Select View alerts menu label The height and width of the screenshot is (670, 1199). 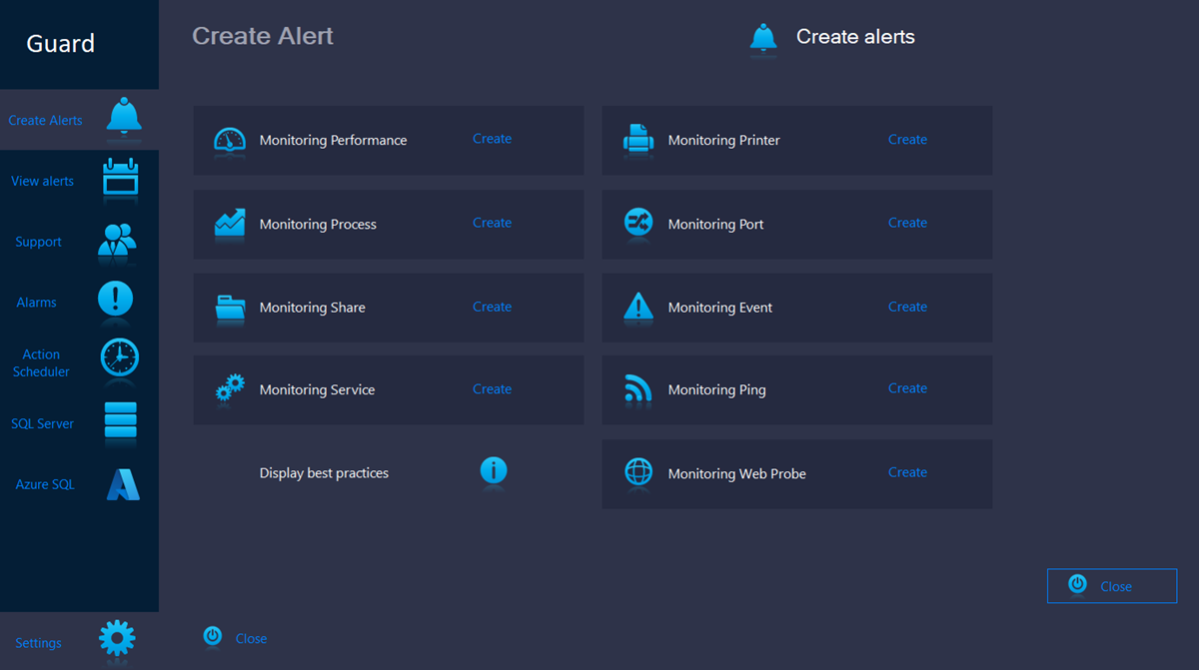point(42,181)
